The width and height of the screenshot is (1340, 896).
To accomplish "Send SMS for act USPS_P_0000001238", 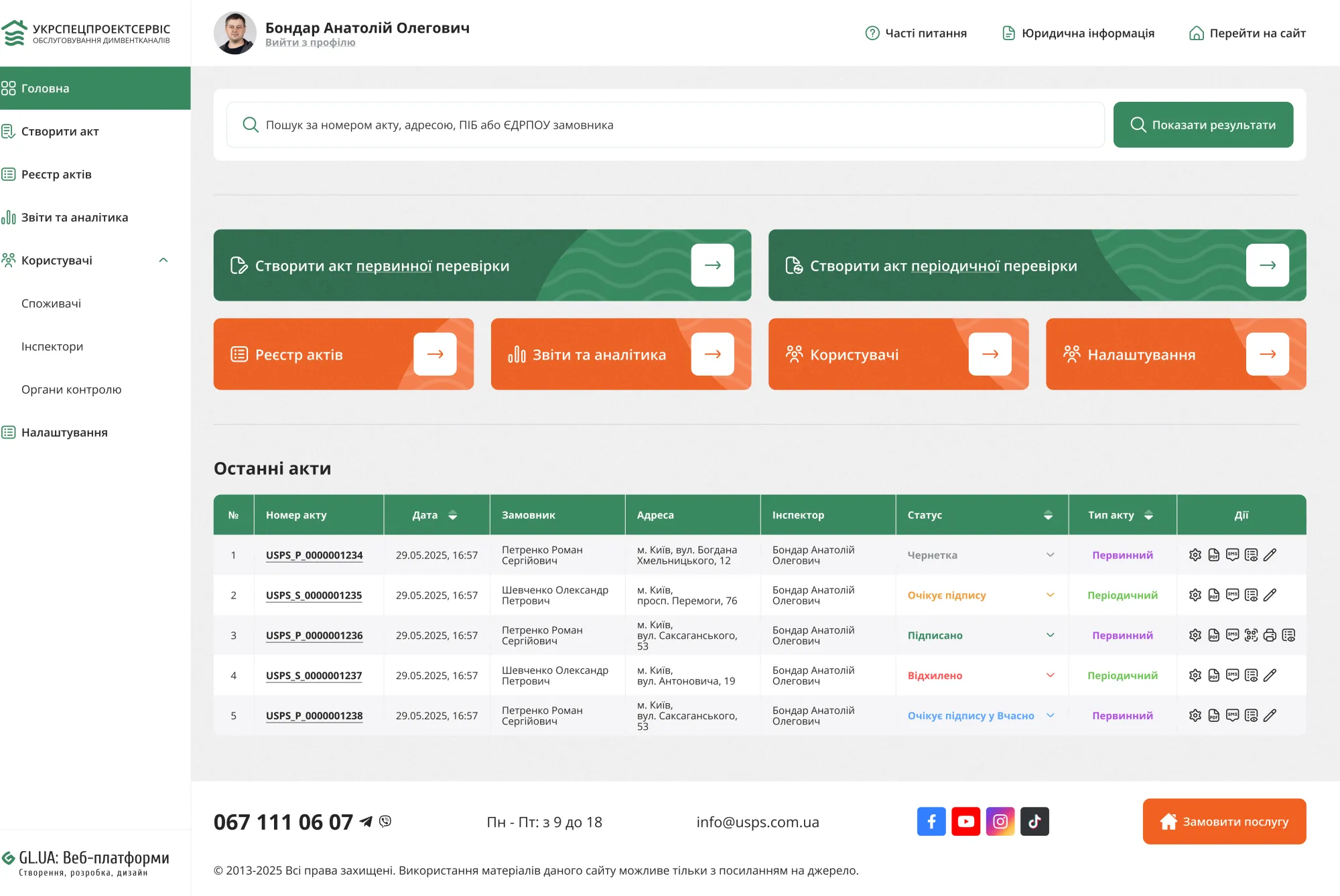I will pos(1232,716).
